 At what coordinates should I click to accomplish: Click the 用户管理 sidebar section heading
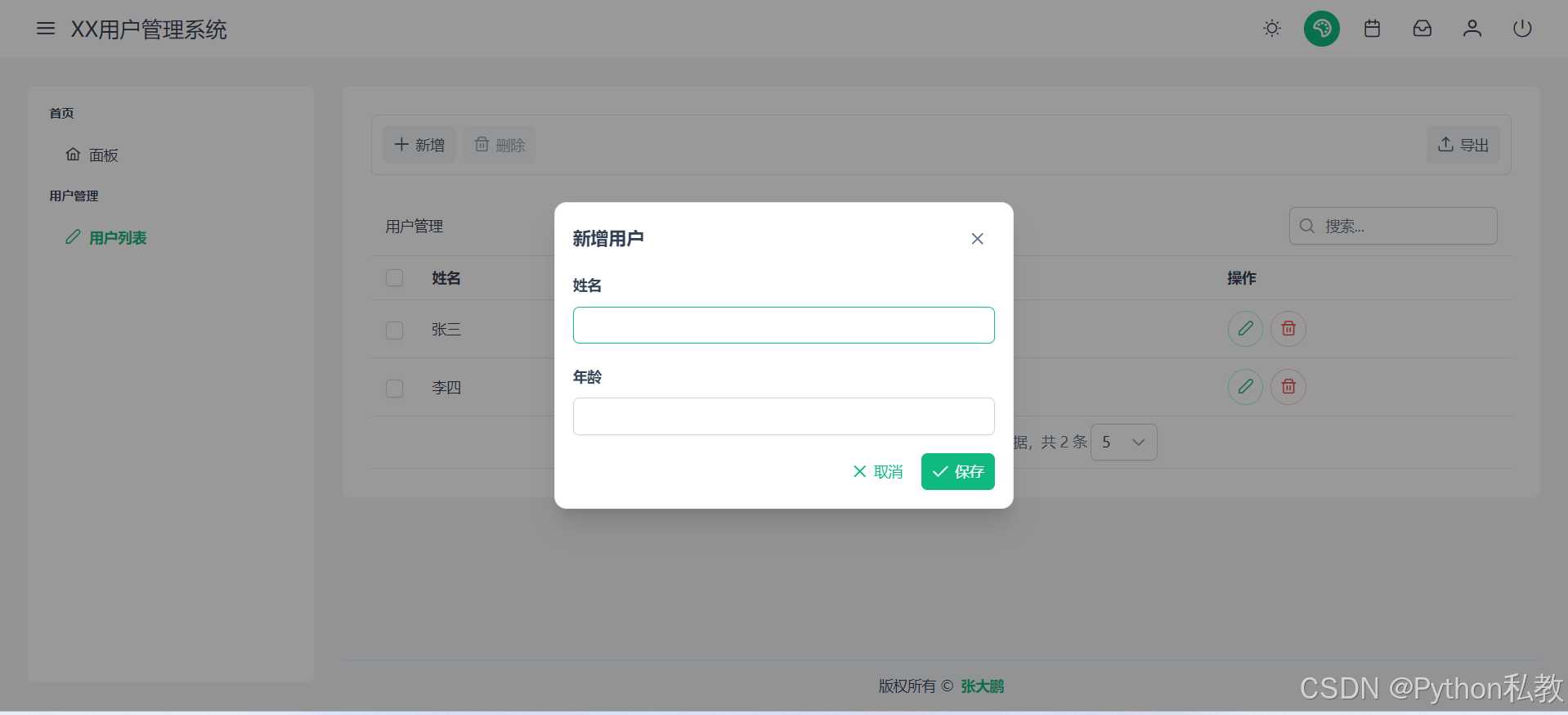coord(74,196)
